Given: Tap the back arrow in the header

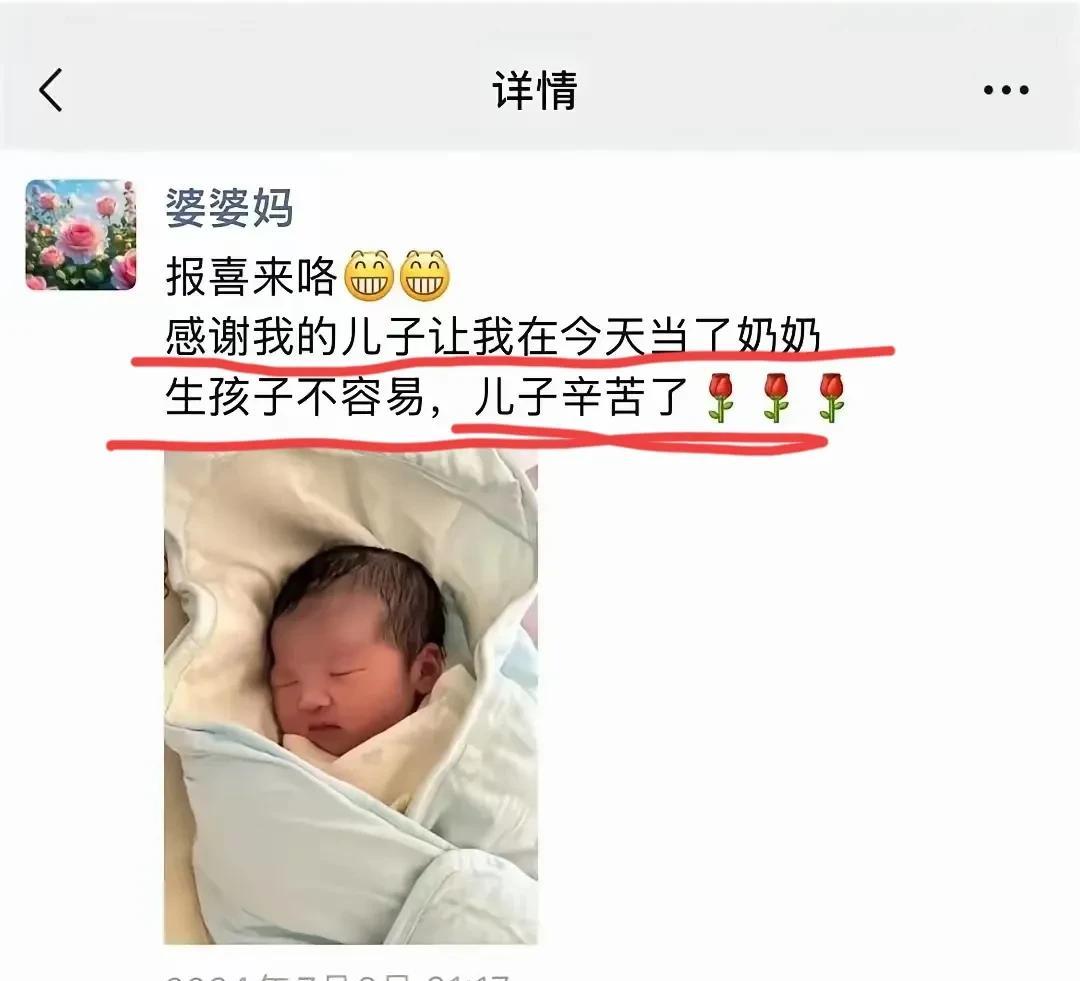Looking at the screenshot, I should tap(51, 90).
